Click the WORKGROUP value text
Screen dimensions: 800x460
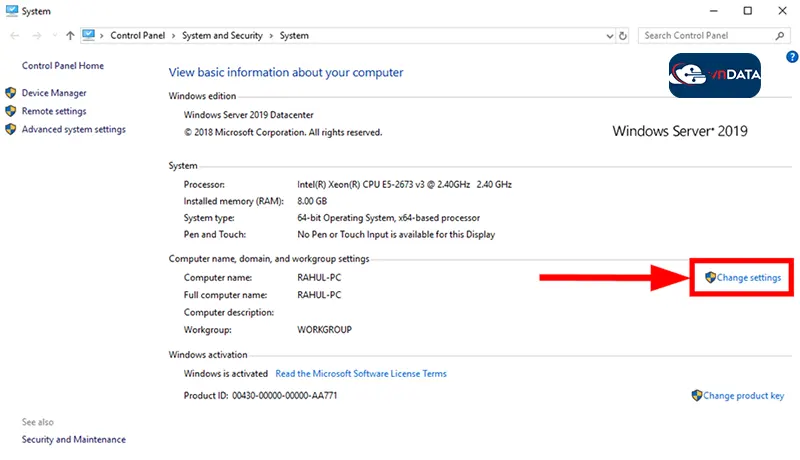point(324,329)
